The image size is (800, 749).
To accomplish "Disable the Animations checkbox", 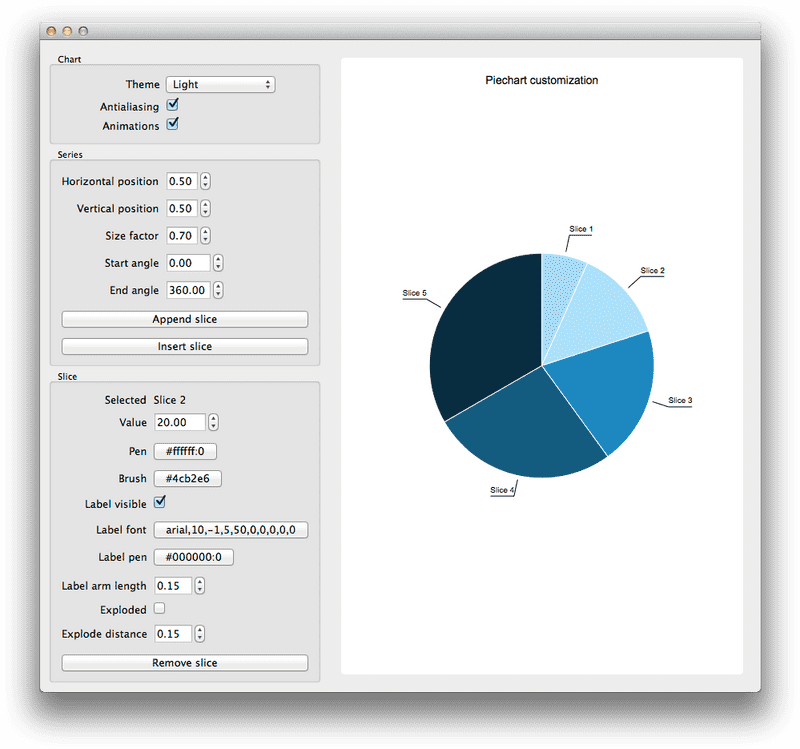I will point(172,125).
